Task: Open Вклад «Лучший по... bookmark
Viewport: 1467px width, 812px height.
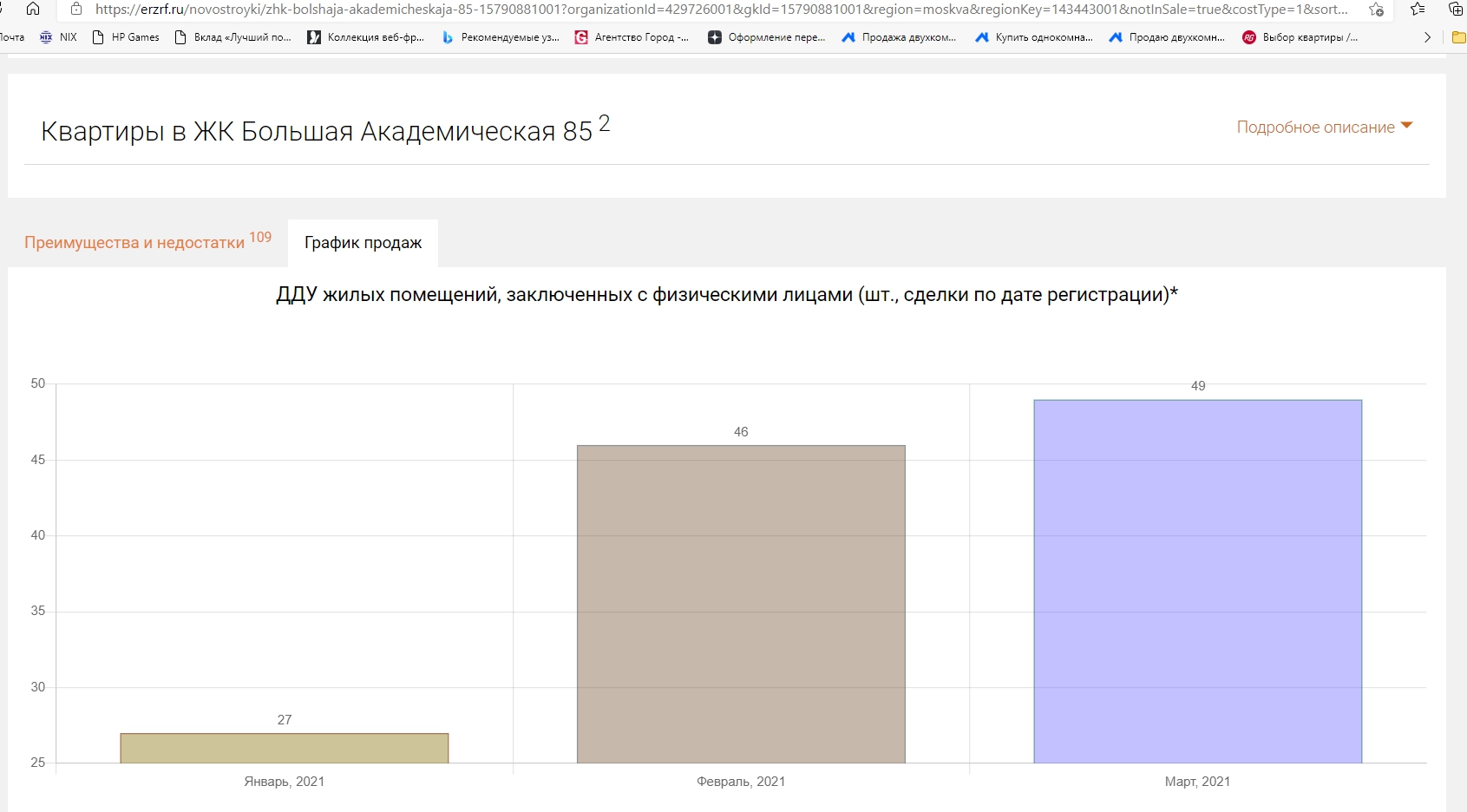Action: click(232, 37)
